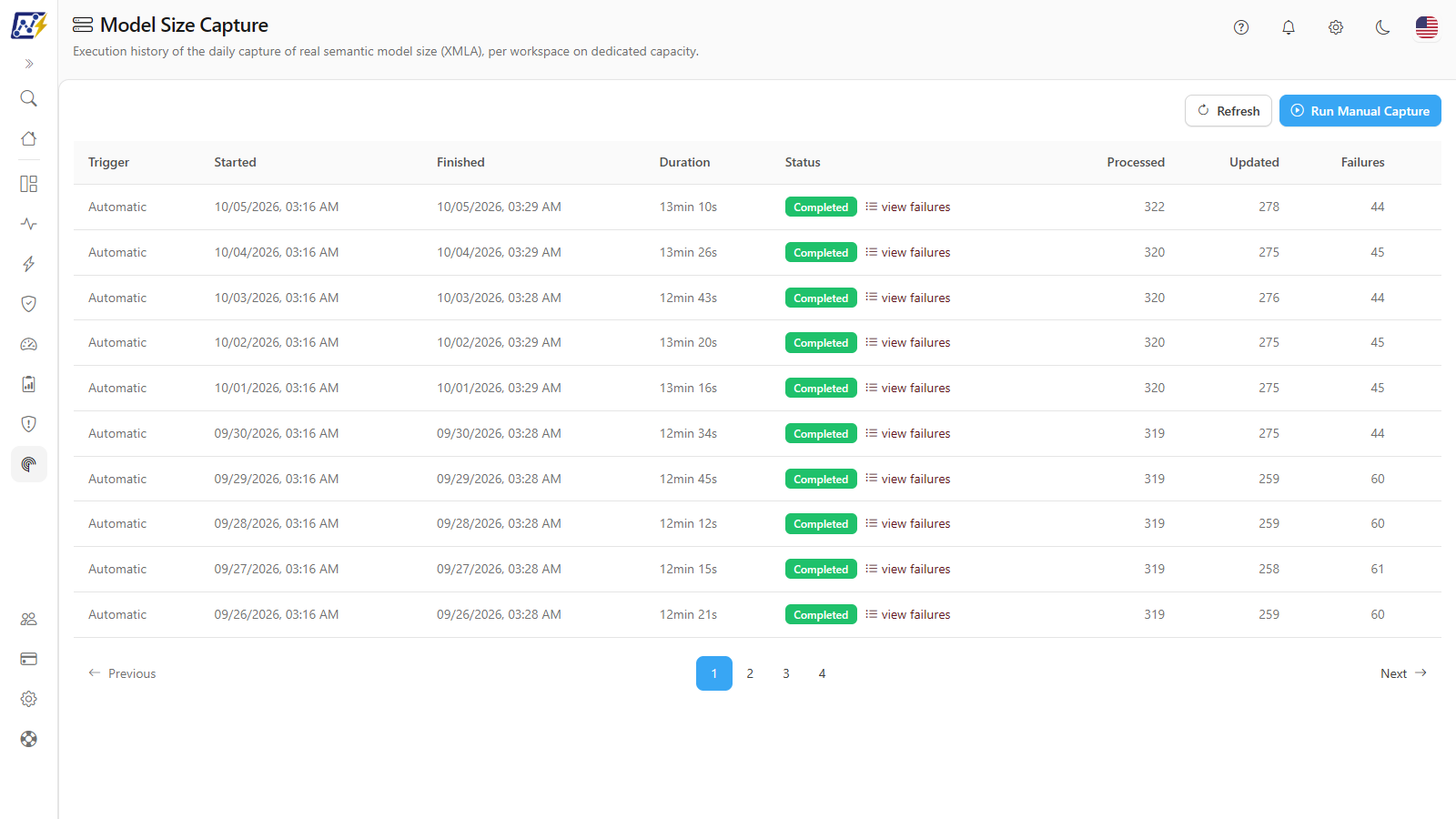View failures for the 10/03/2026 run
This screenshot has width=1456, height=819.
908,298
